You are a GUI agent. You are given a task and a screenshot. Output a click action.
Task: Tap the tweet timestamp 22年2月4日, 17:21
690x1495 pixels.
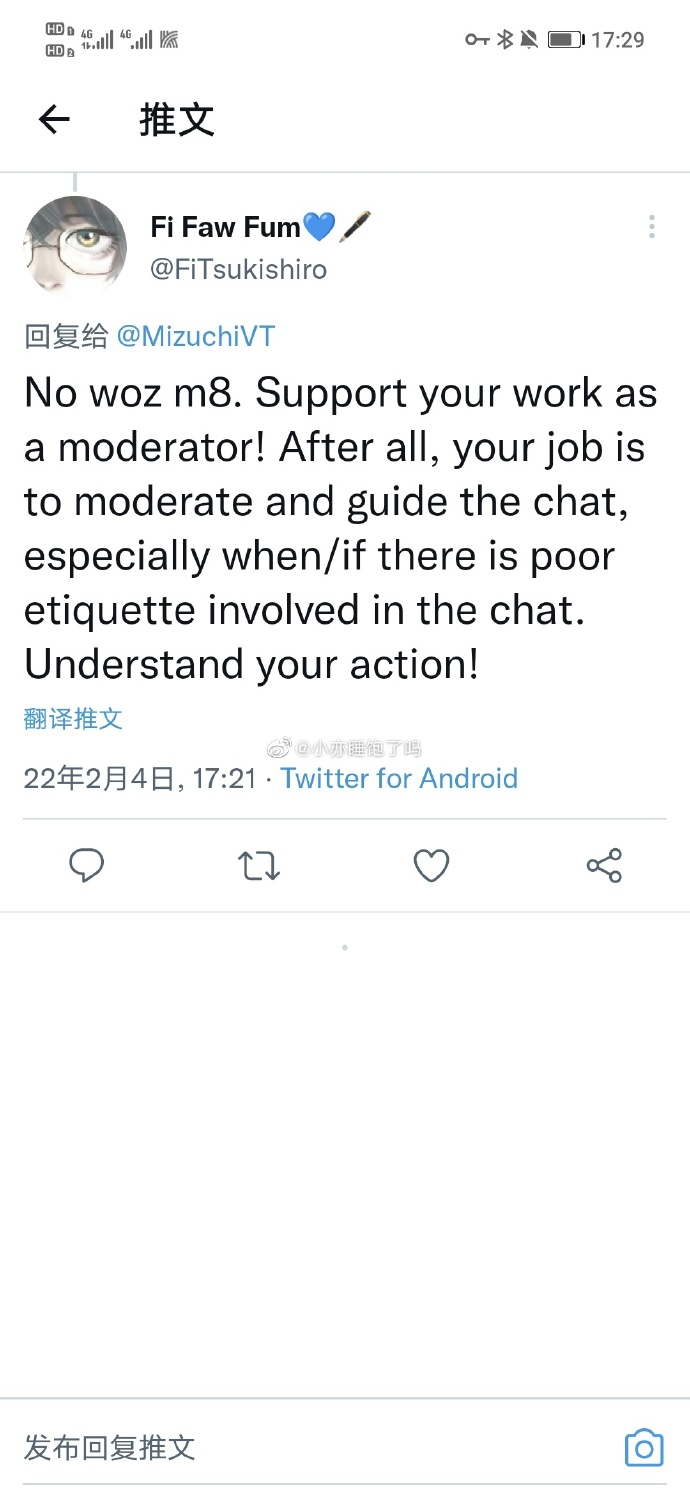click(x=140, y=778)
